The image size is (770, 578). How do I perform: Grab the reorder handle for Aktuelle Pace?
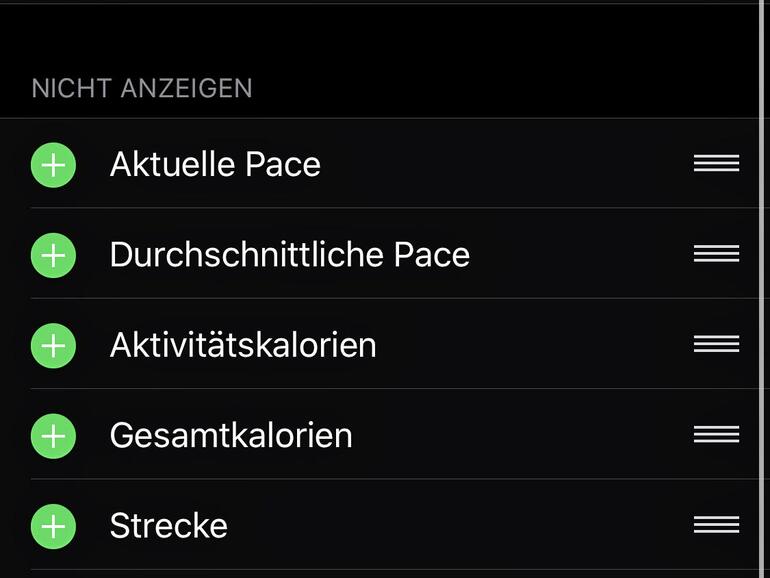click(716, 164)
